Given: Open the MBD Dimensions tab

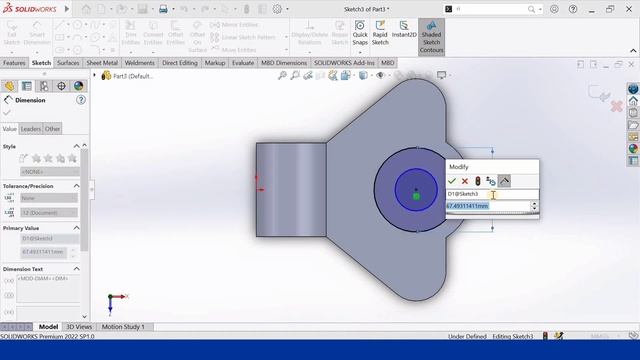Looking at the screenshot, I should coord(284,63).
